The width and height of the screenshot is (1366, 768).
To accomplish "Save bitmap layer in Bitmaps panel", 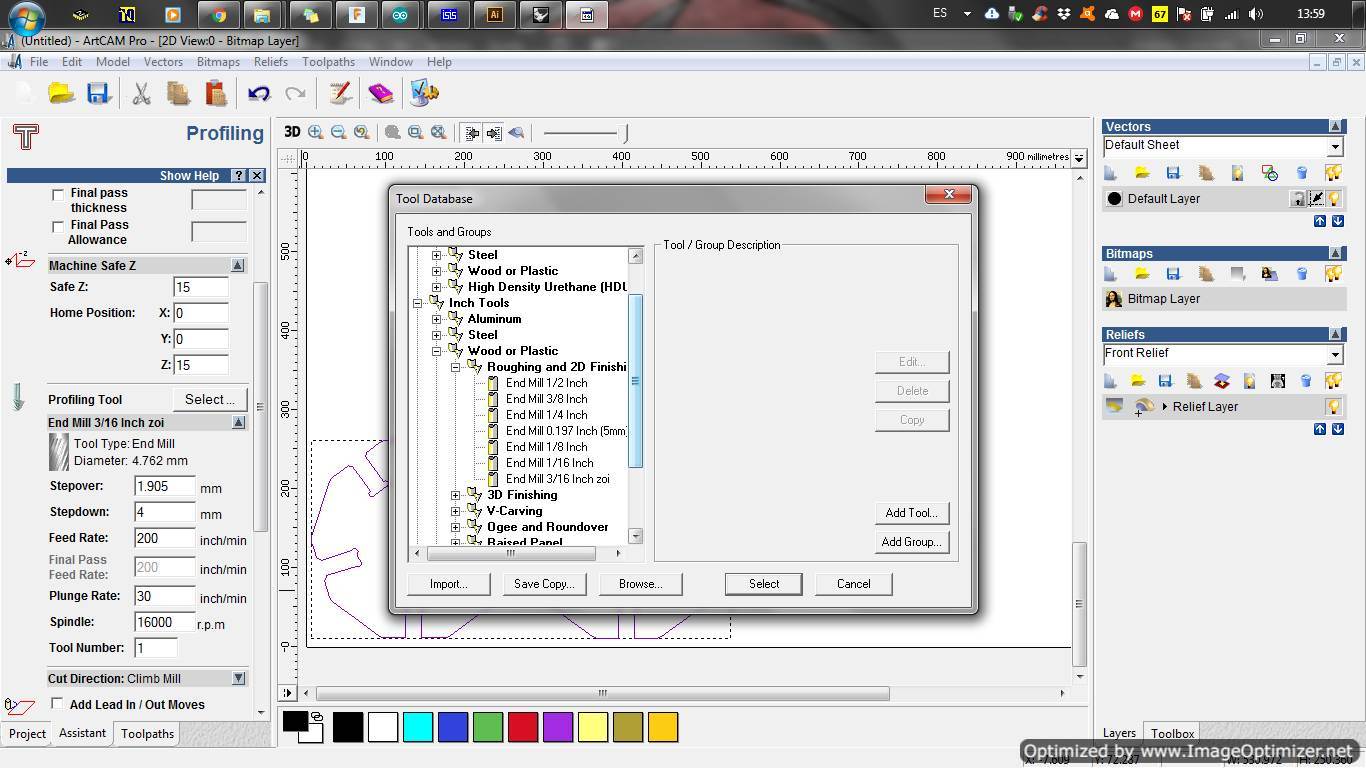I will point(1173,273).
